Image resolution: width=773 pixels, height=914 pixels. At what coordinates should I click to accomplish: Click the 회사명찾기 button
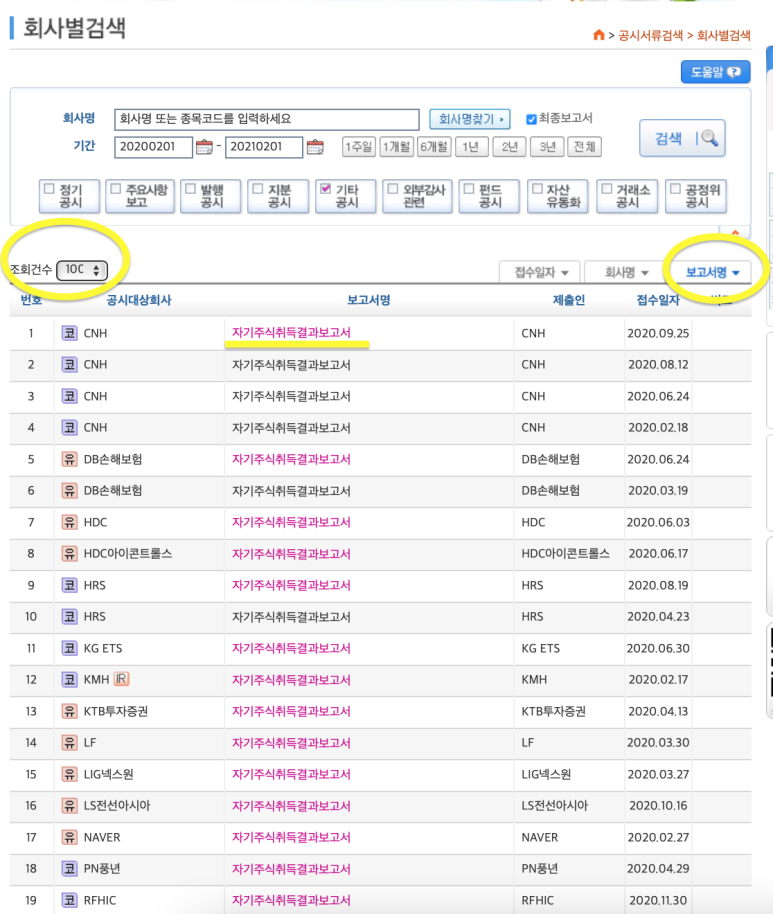pyautogui.click(x=470, y=119)
